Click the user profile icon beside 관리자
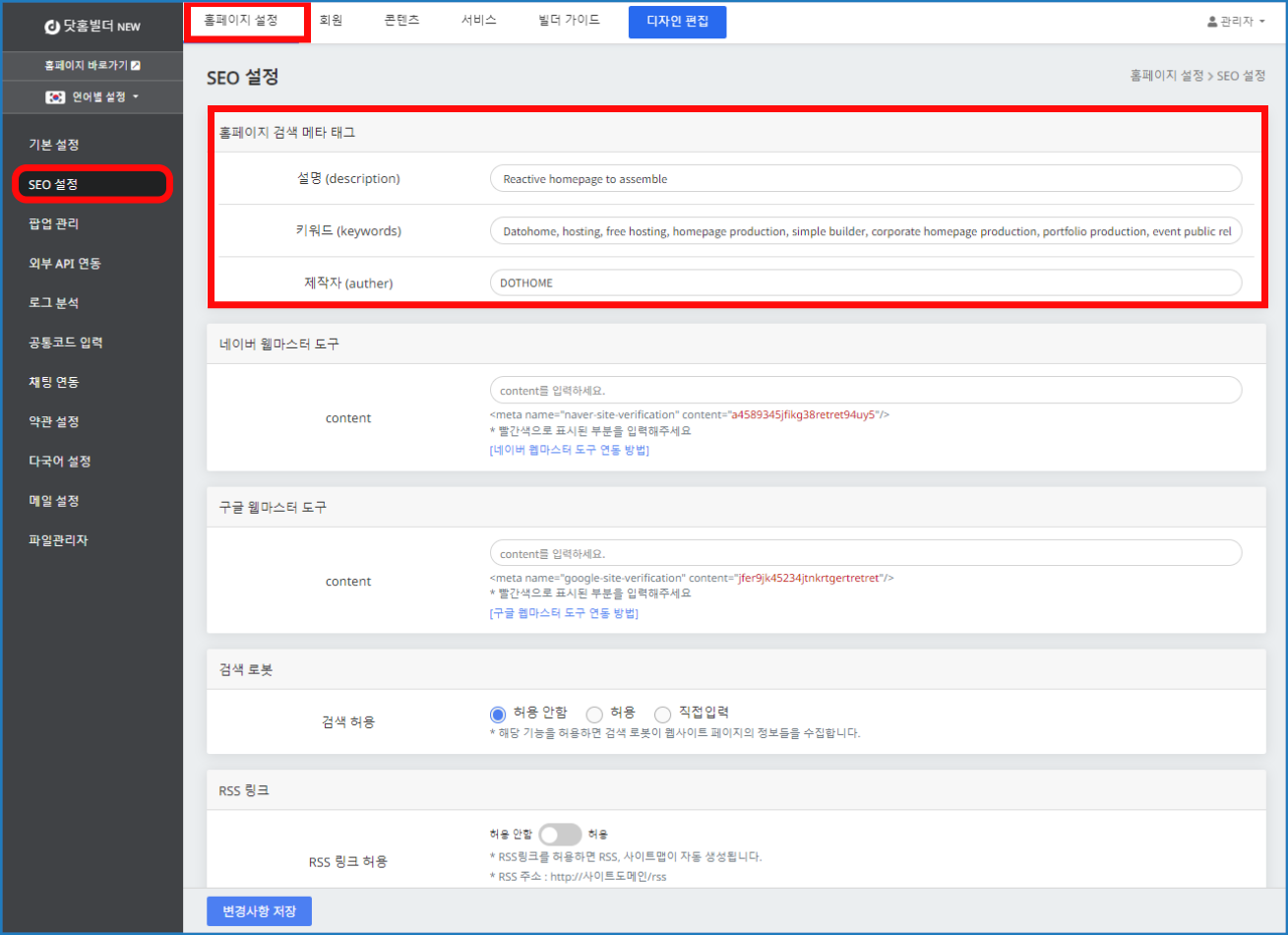Screen dimensions: 1288x935 point(1211,21)
